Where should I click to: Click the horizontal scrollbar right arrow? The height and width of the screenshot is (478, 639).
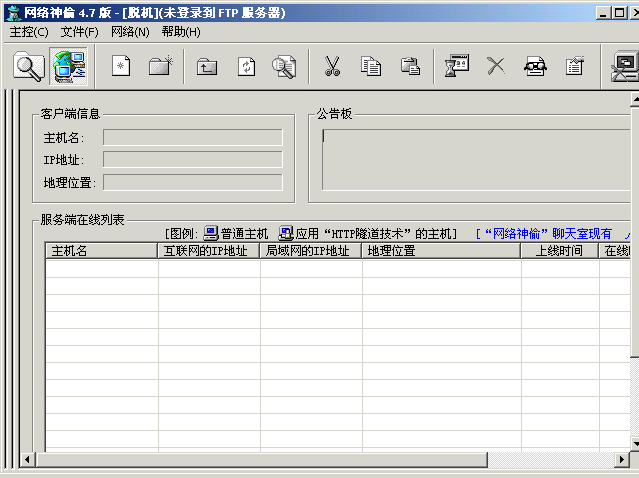click(622, 459)
